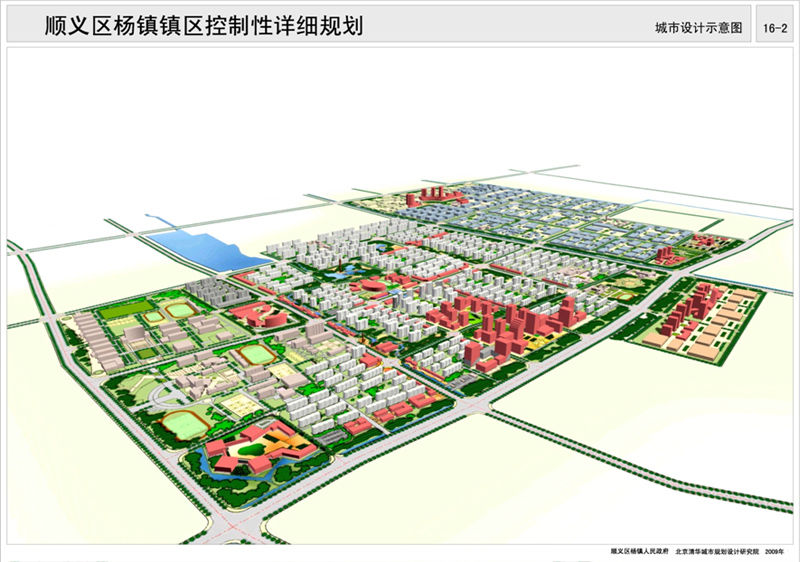Image resolution: width=800 pixels, height=562 pixels.
Task: Click the round red building in the town centre
Action: [x=371, y=288]
